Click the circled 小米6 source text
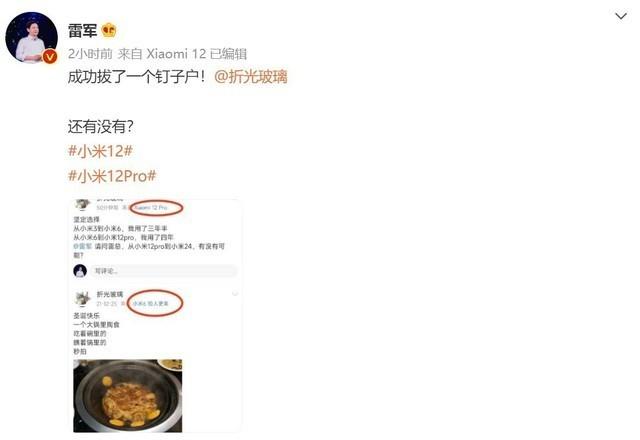The image size is (640, 440). click(151, 304)
